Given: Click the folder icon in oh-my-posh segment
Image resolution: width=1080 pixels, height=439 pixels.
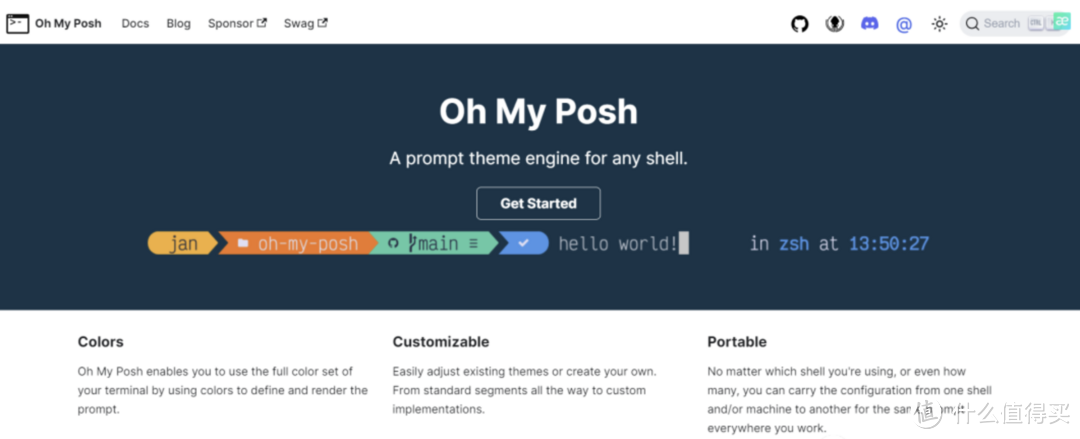Looking at the screenshot, I should tap(242, 243).
